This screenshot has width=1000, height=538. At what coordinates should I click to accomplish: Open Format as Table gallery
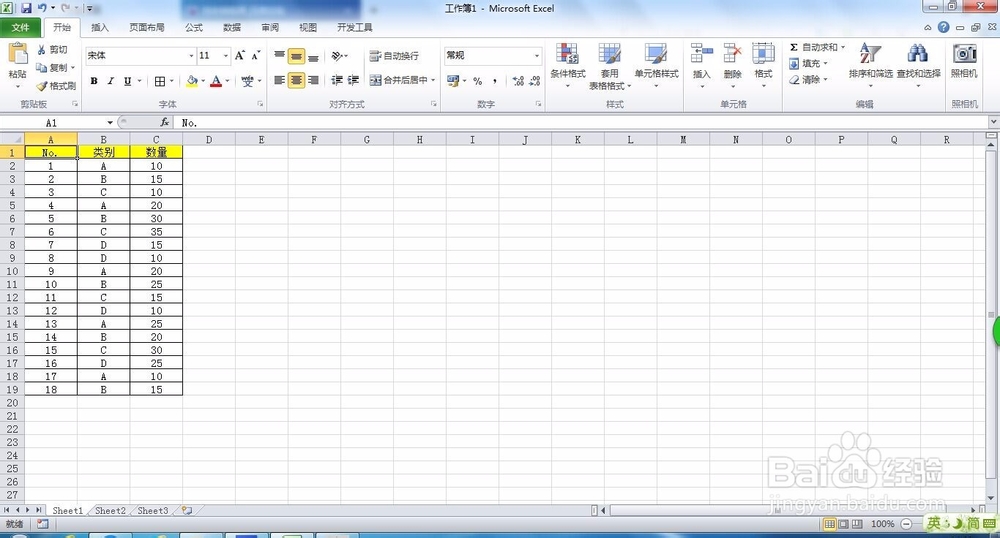pos(610,66)
